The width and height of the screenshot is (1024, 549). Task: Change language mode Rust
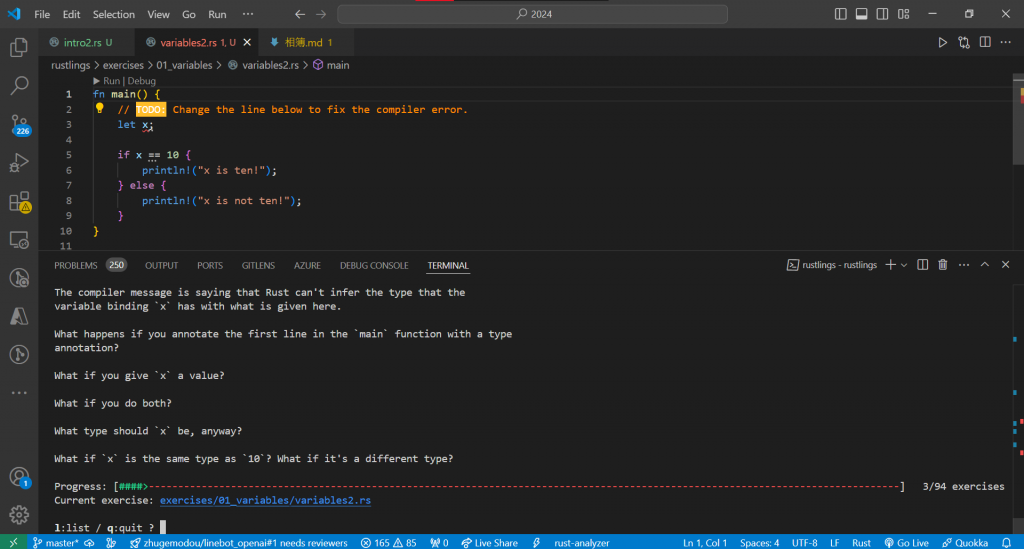pyautogui.click(x=861, y=542)
